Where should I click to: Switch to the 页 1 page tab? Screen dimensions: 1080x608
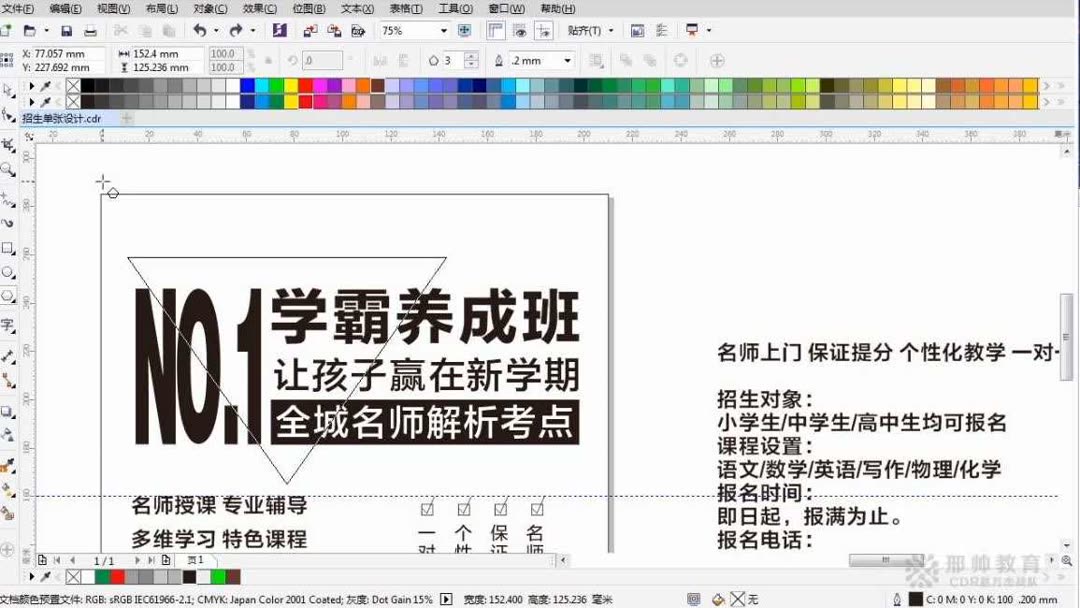pyautogui.click(x=197, y=561)
